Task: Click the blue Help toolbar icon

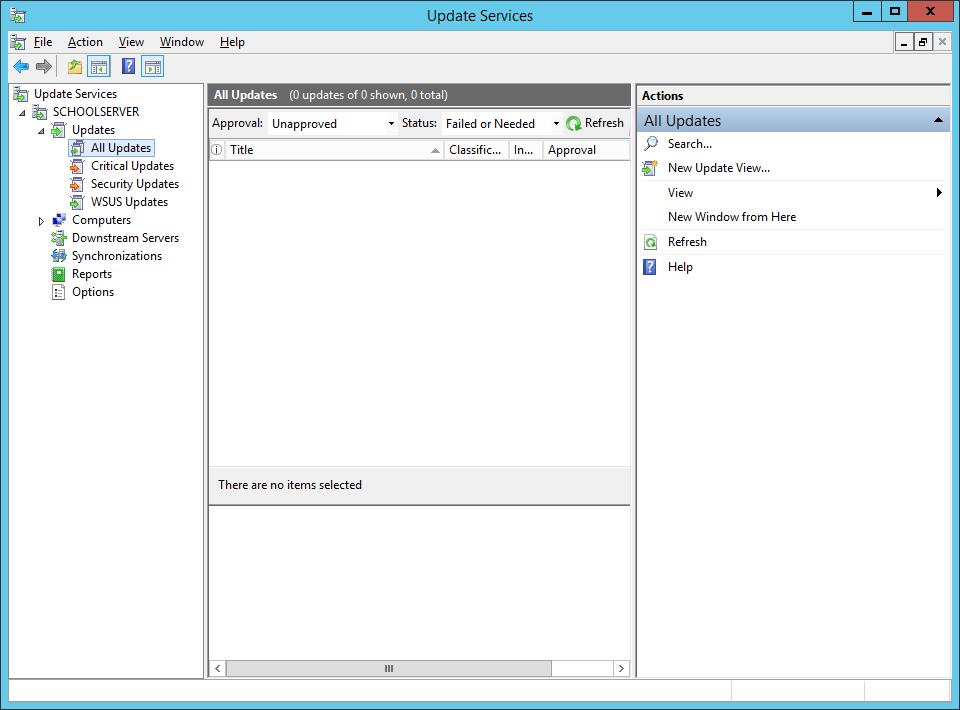Action: [128, 66]
